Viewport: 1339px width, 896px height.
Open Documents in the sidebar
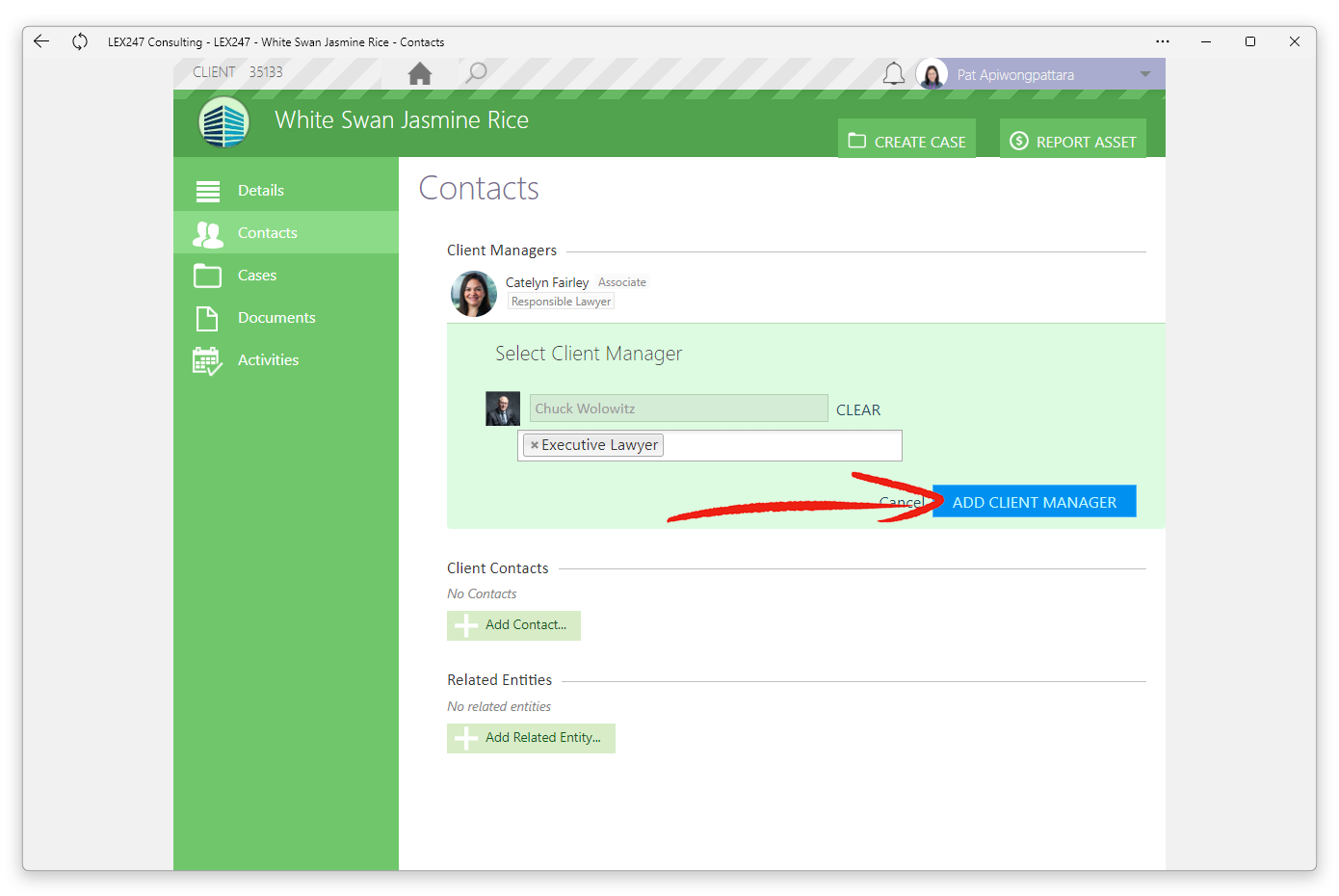286,317
